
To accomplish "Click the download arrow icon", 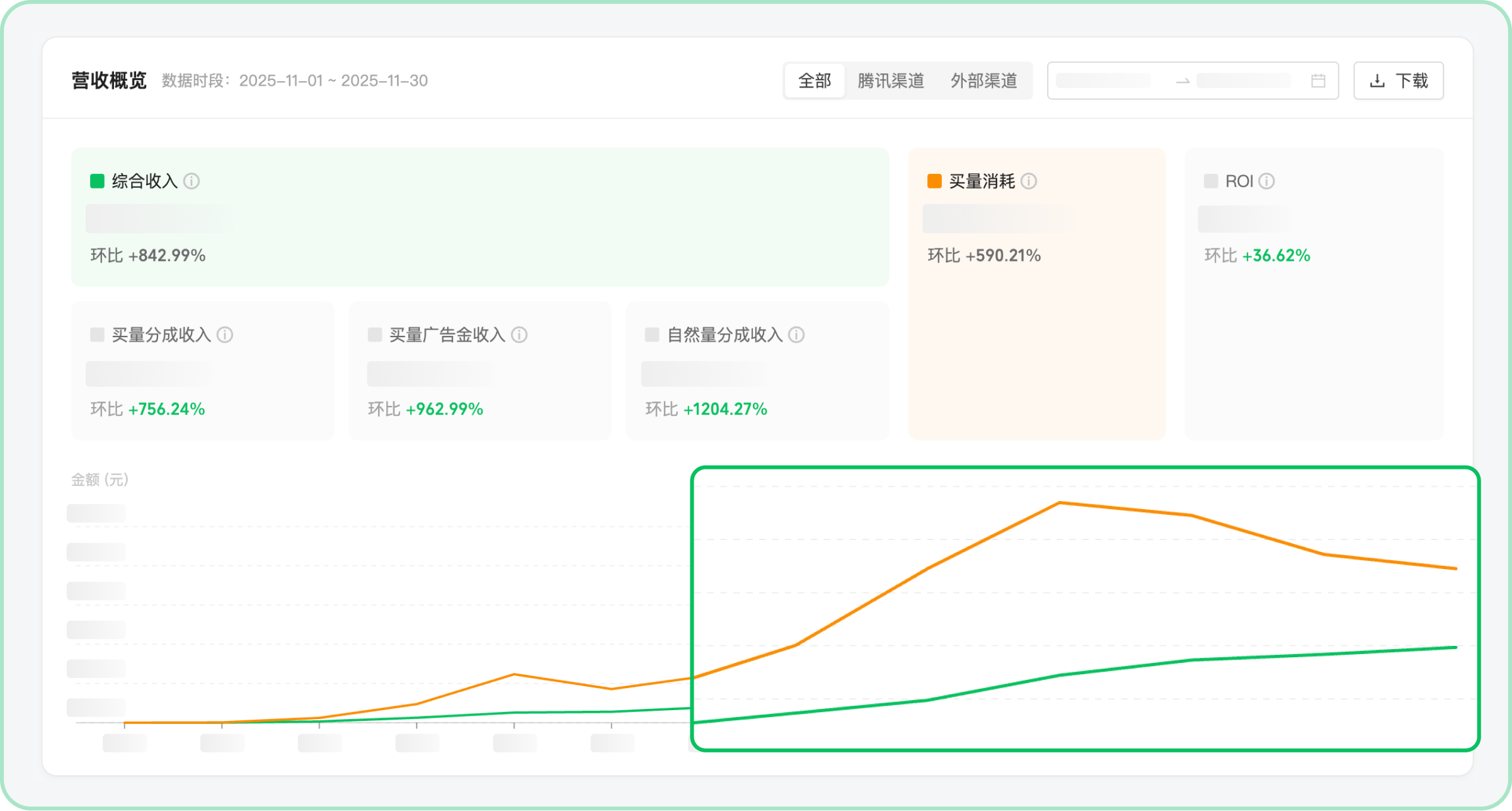I will coord(1377,81).
